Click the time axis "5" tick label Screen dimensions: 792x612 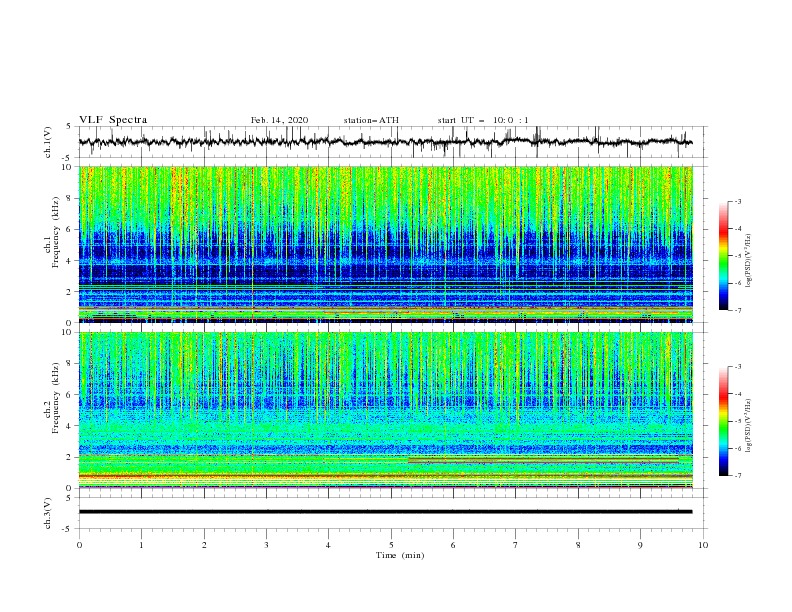coord(391,545)
